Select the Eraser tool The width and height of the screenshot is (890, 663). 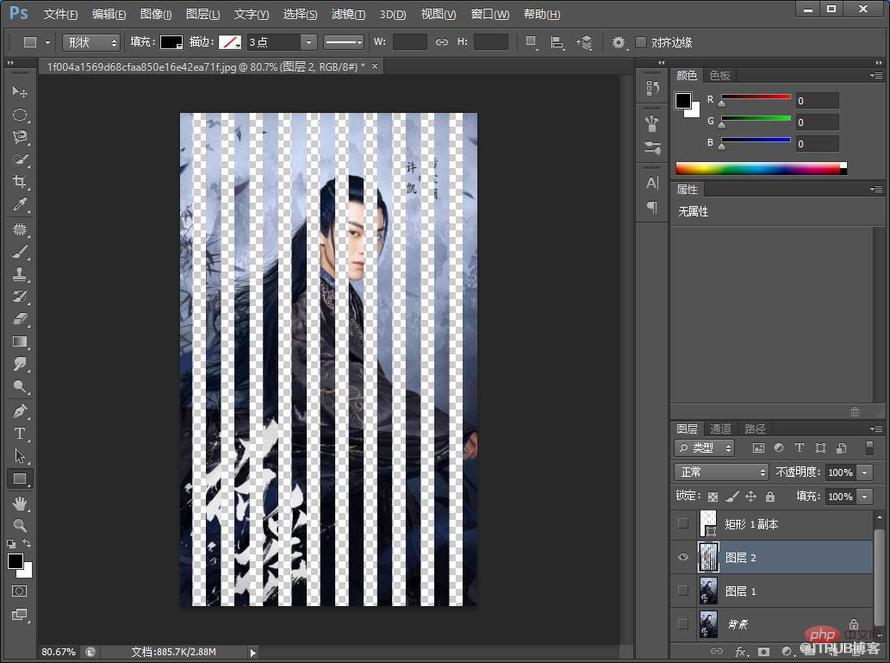[20, 319]
